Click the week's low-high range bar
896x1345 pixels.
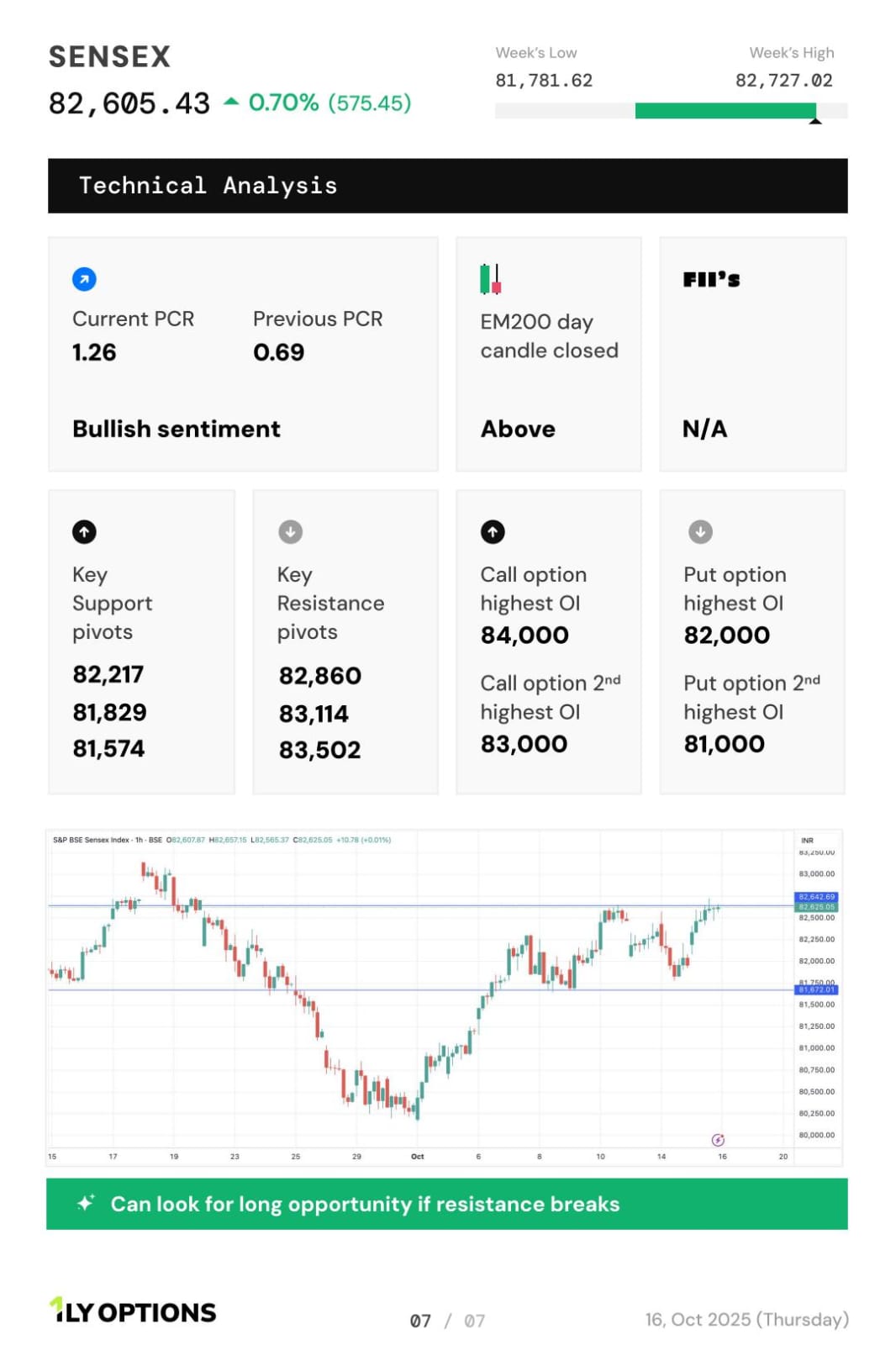(x=671, y=111)
